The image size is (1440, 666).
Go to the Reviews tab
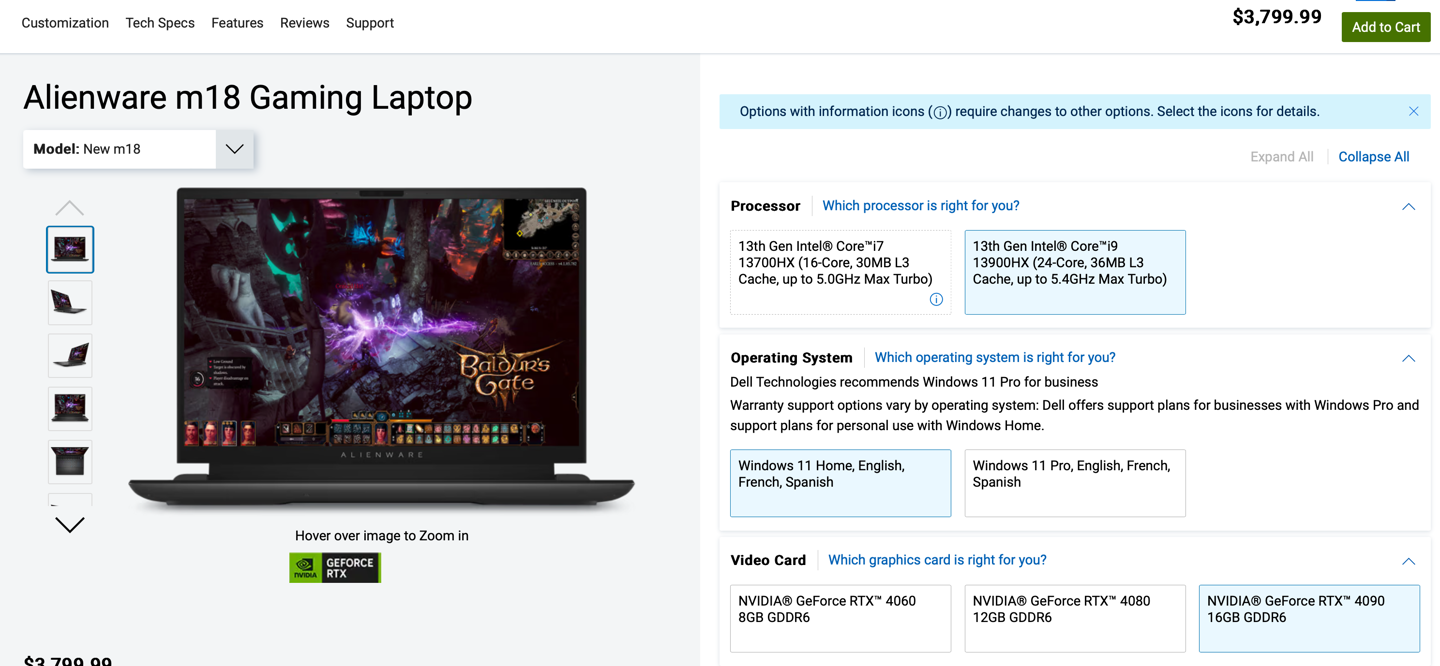[x=305, y=23]
